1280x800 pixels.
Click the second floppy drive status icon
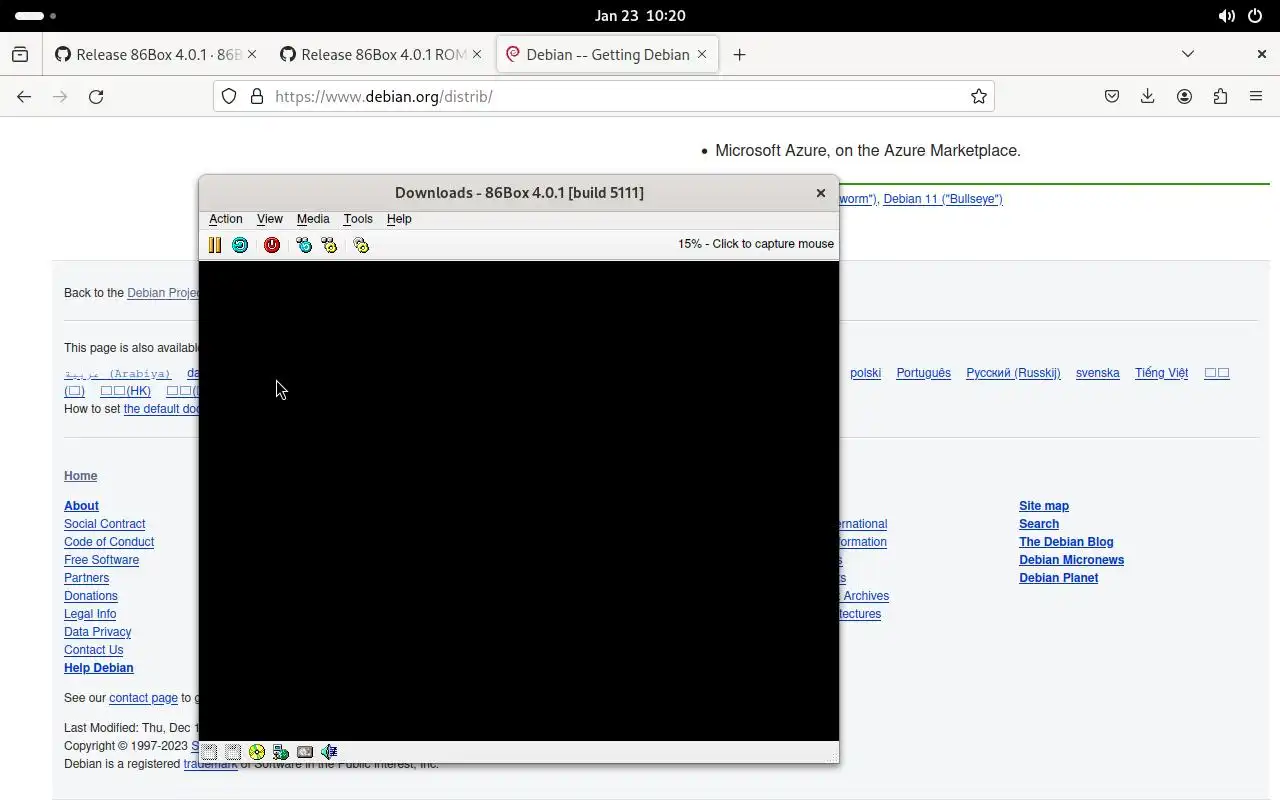tap(233, 752)
